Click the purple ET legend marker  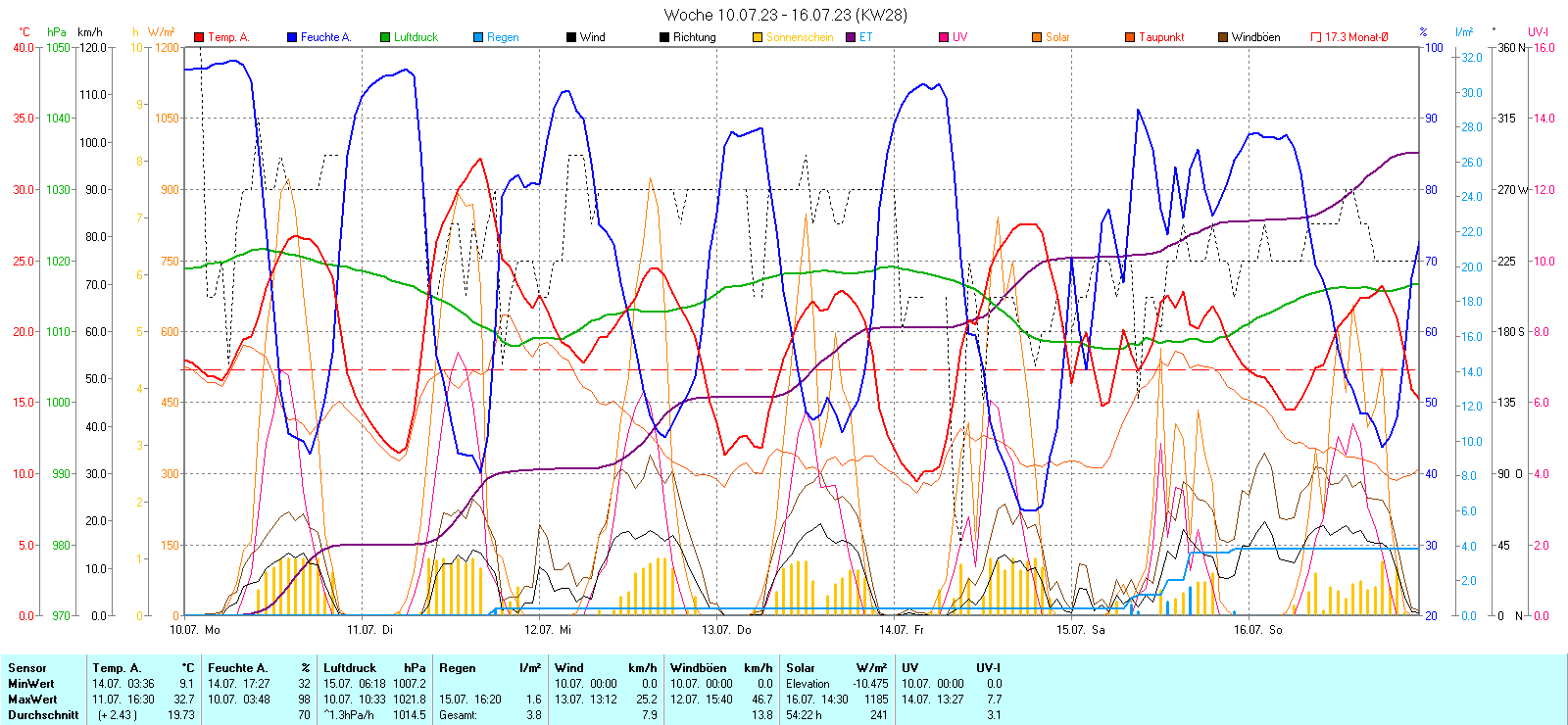click(851, 37)
